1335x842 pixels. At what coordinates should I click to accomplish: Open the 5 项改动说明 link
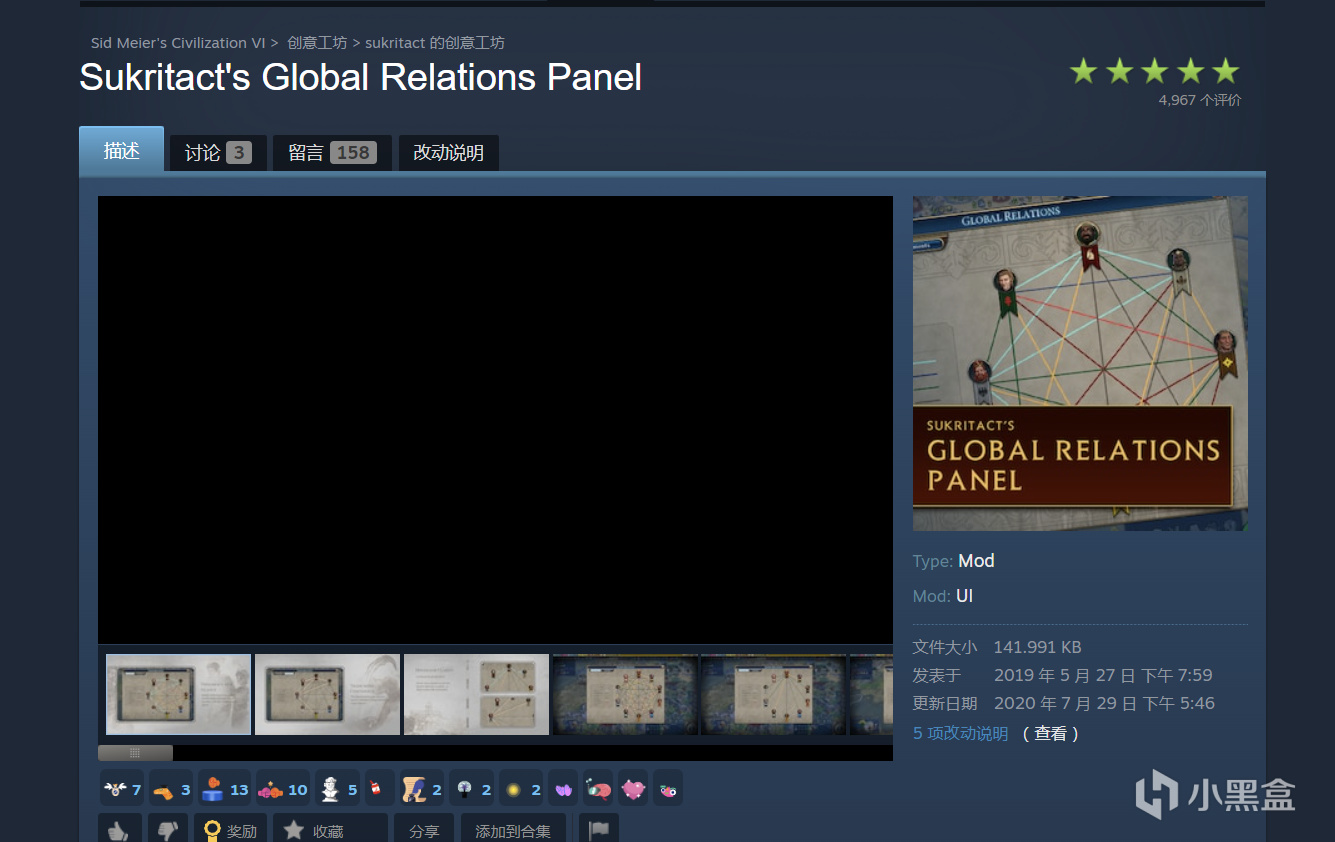tap(960, 734)
